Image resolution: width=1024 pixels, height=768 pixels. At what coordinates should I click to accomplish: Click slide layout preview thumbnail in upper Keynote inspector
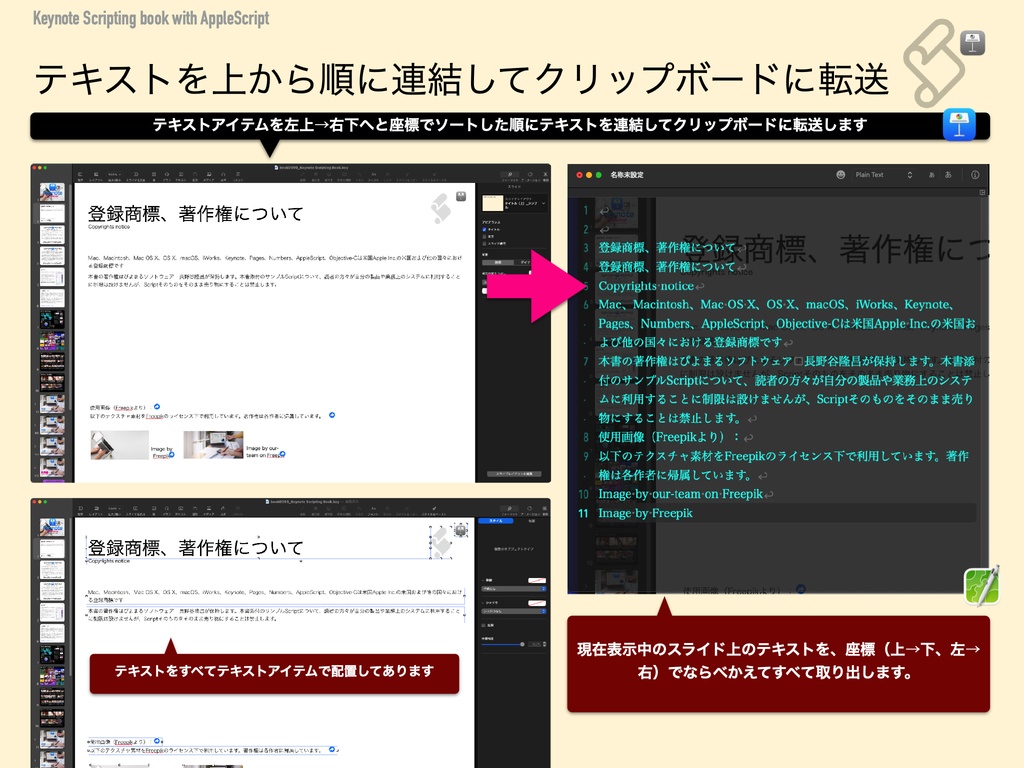[x=492, y=203]
